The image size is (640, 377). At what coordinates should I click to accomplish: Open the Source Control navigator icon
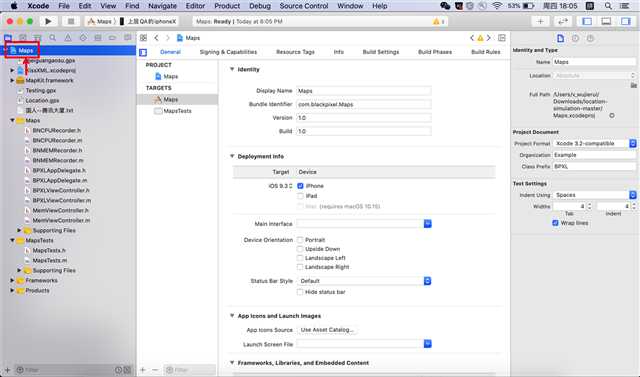[x=23, y=38]
